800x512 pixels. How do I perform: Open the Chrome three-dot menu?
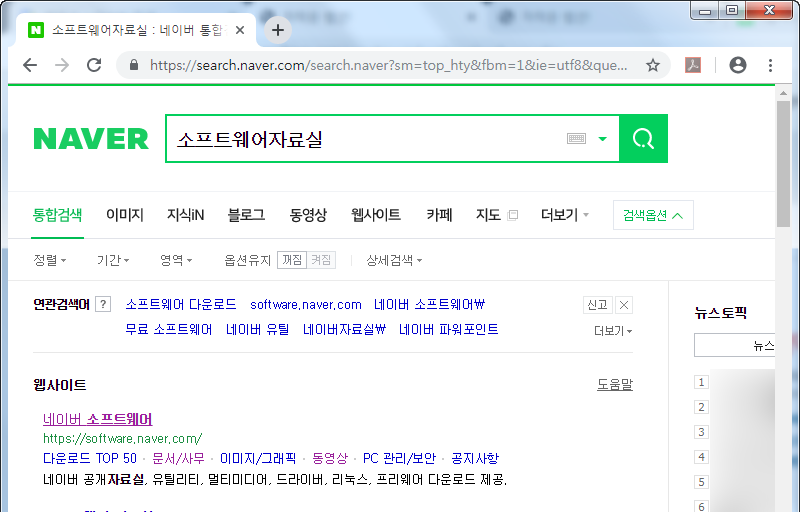(770, 65)
